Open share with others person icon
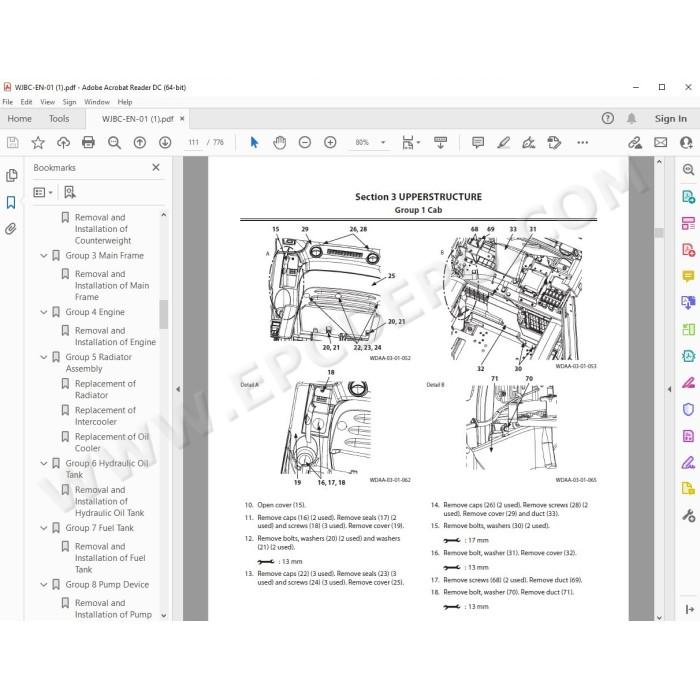The image size is (700, 700). tap(686, 142)
